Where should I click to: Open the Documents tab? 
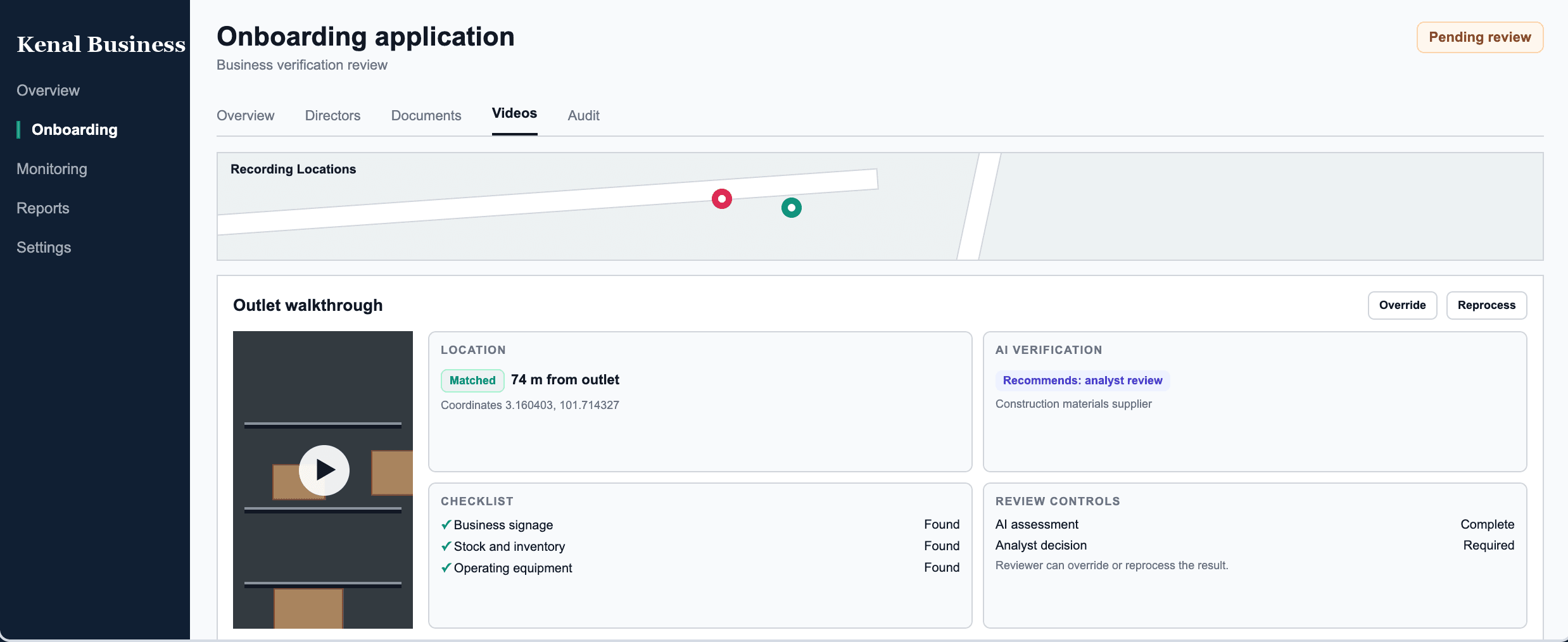(426, 115)
